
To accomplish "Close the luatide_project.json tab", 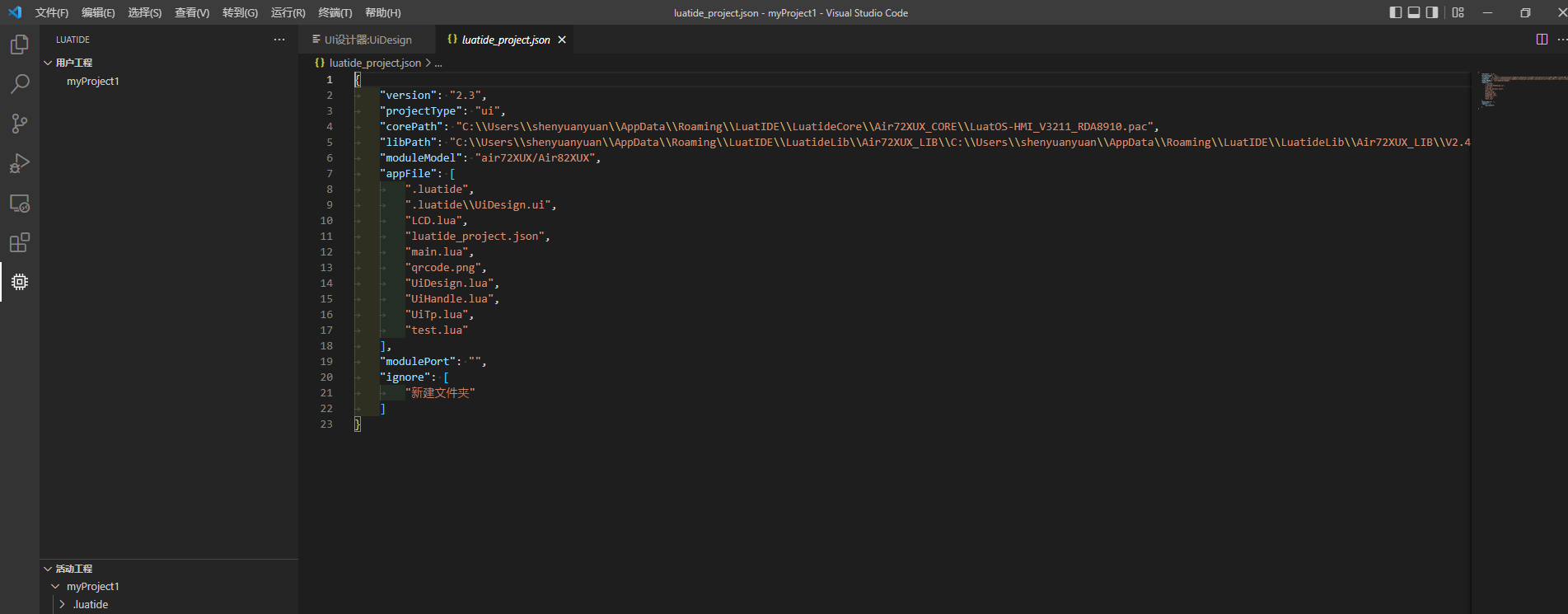I will 562,40.
